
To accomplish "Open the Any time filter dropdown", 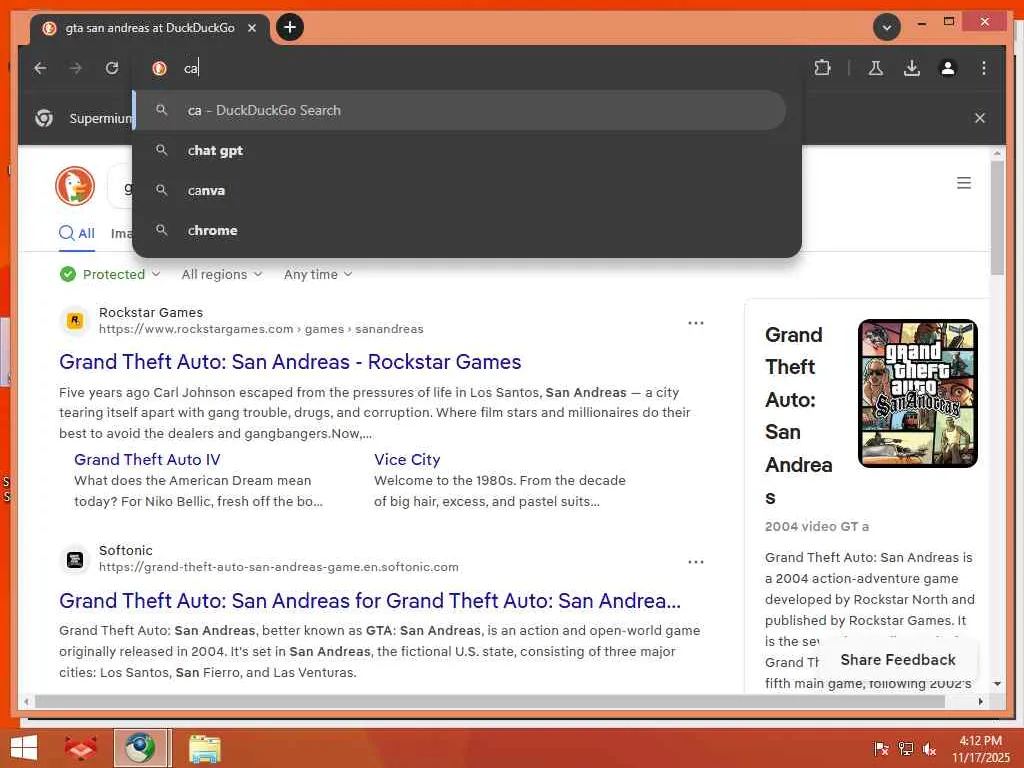I will point(318,274).
